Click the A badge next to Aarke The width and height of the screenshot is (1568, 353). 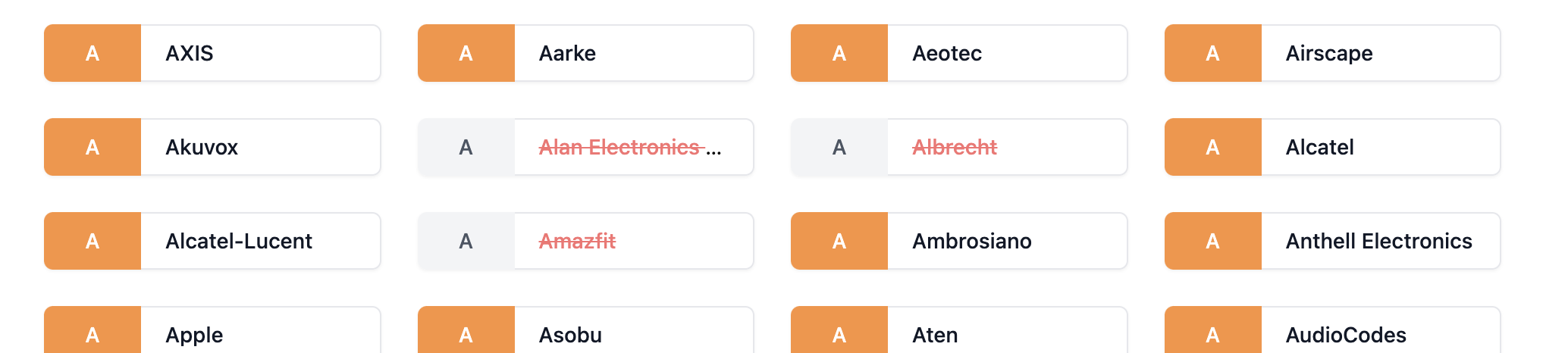(x=466, y=53)
